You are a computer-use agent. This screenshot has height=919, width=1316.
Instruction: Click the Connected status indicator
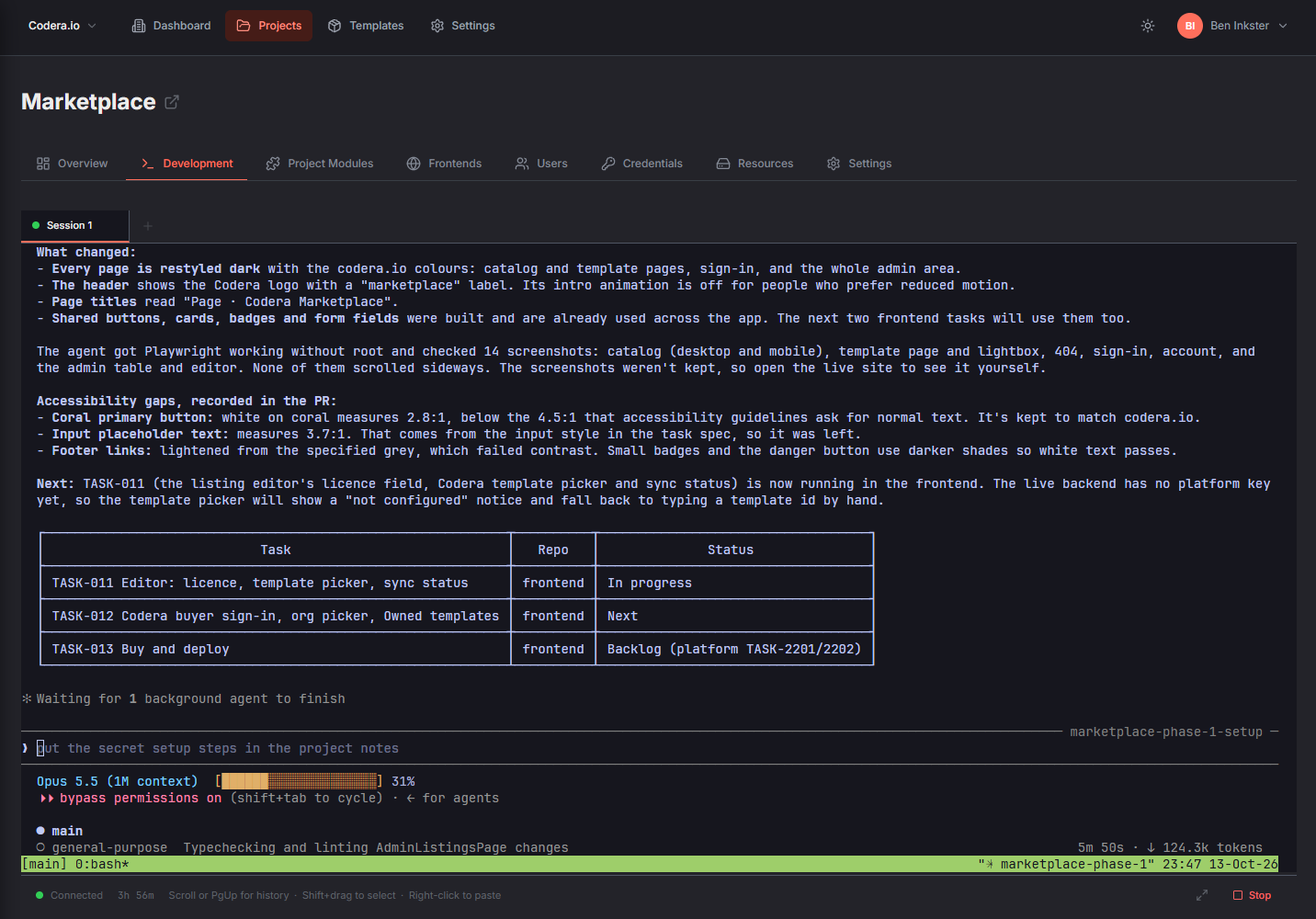coord(69,895)
